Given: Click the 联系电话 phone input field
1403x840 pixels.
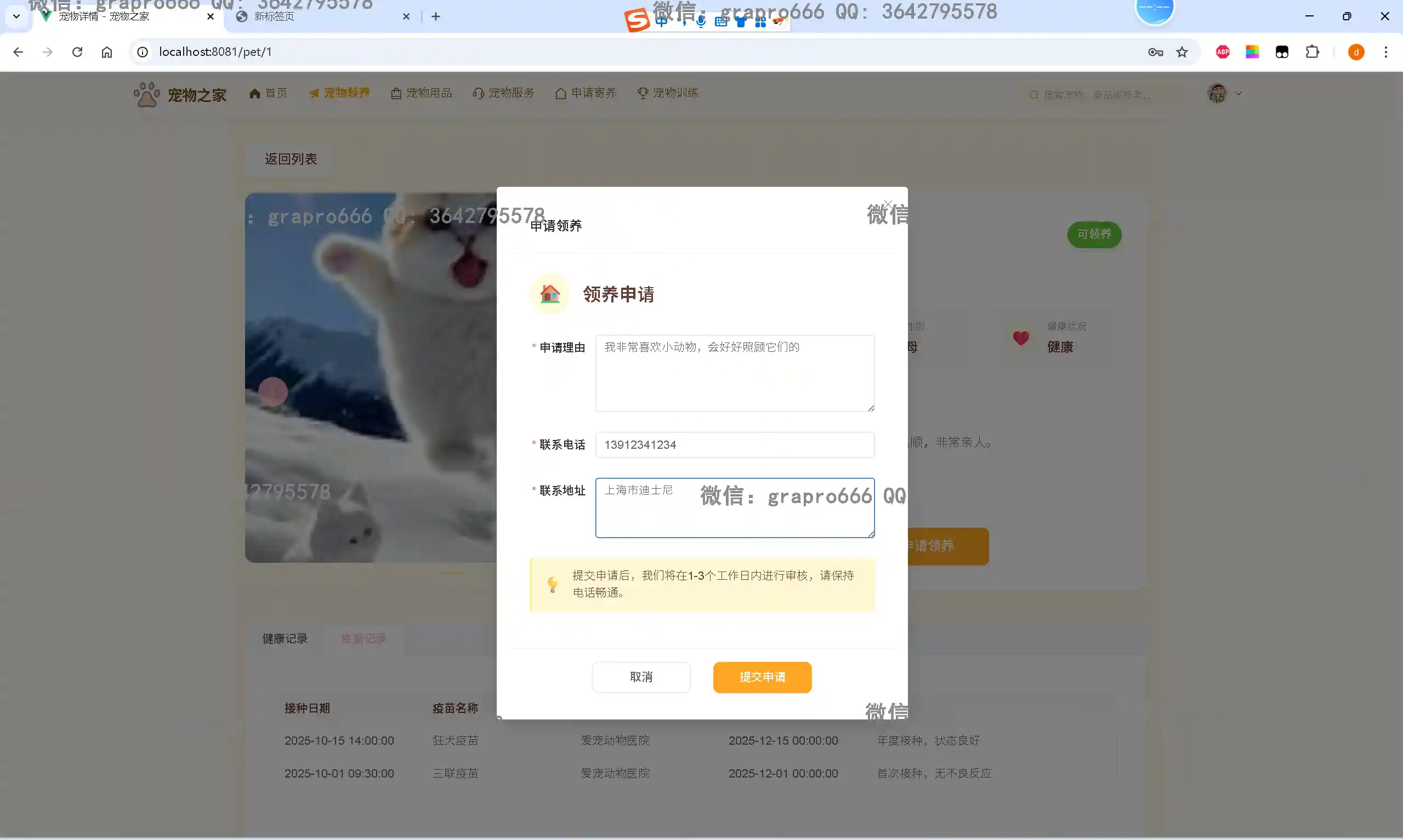Looking at the screenshot, I should pos(734,445).
